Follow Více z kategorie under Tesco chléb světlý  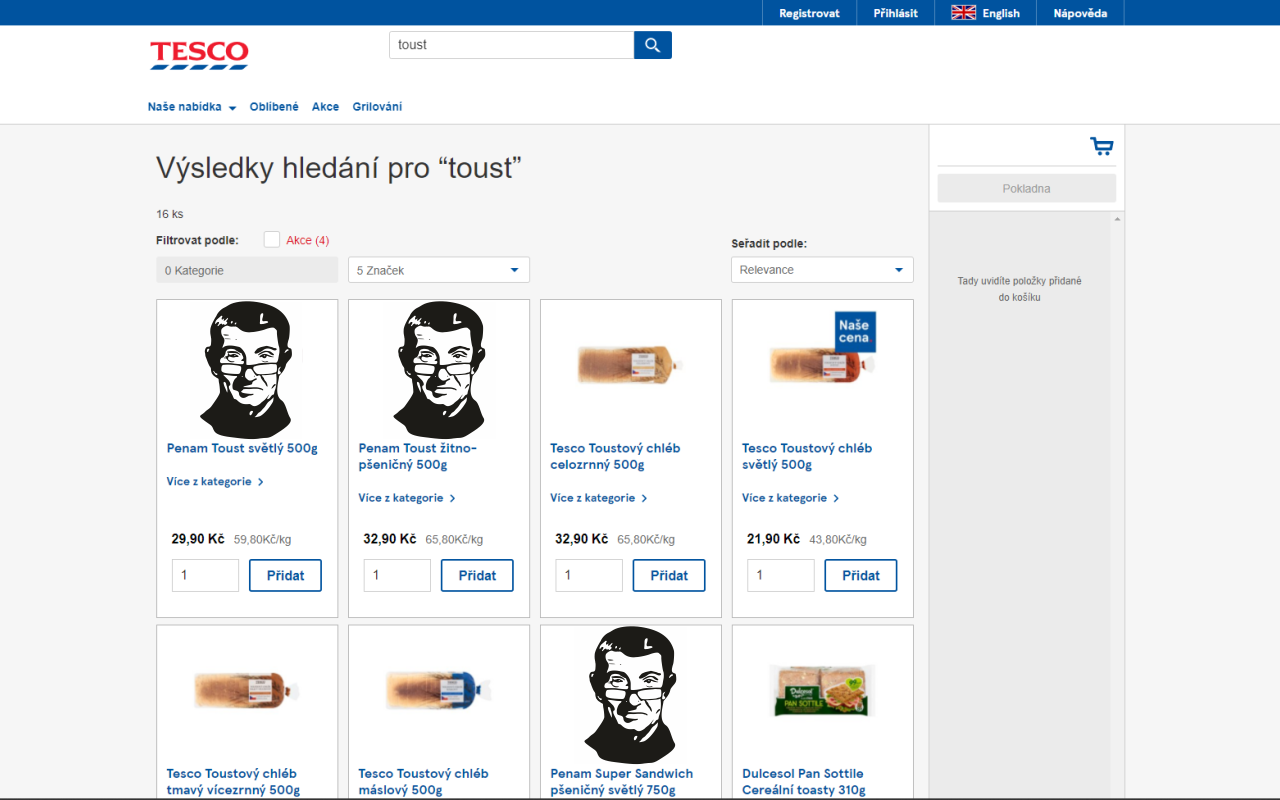tap(791, 498)
